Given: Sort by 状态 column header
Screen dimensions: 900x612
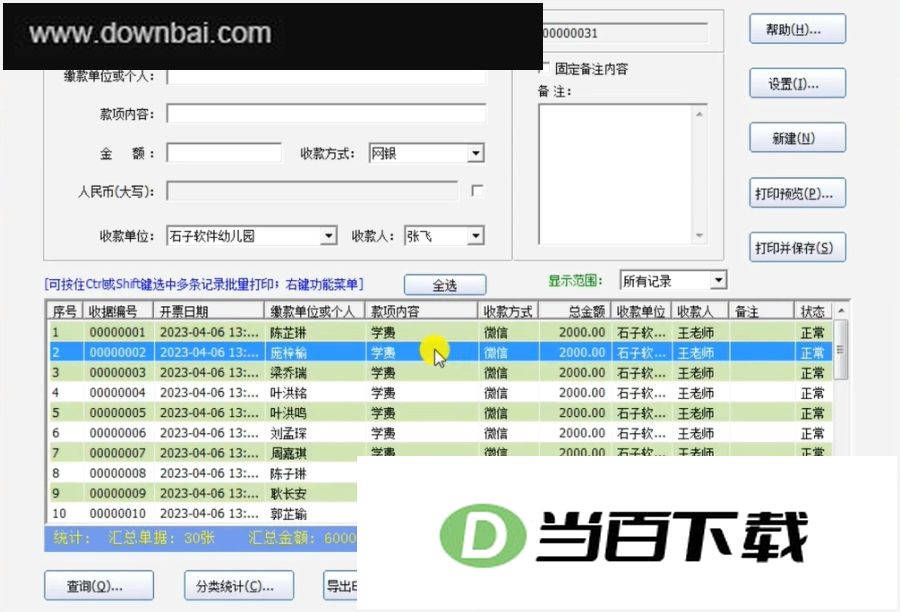Looking at the screenshot, I should 813,312.
